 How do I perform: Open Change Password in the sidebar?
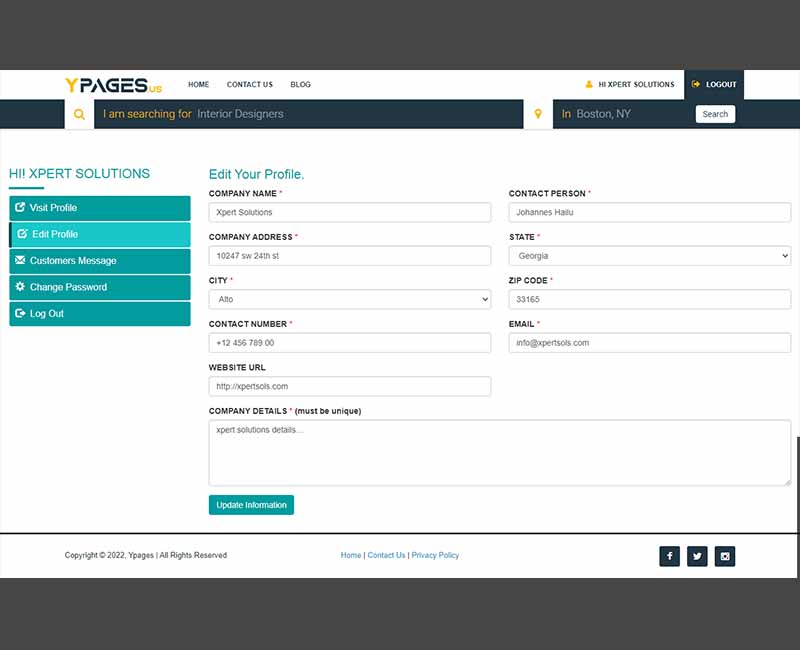click(x=100, y=287)
